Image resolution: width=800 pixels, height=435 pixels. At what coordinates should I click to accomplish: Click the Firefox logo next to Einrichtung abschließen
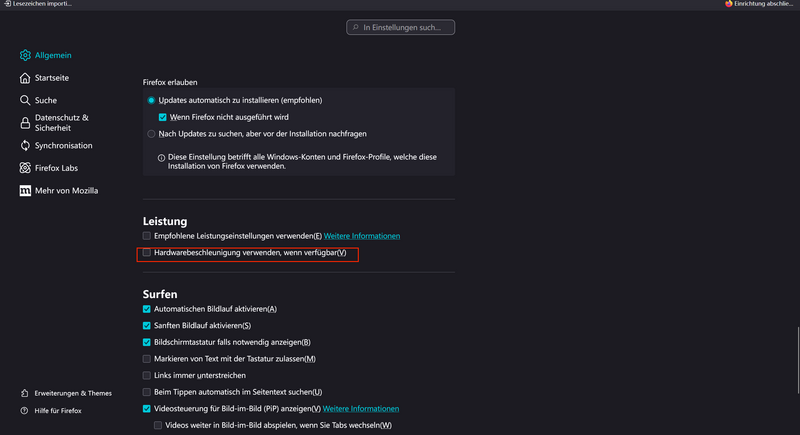(x=729, y=4)
